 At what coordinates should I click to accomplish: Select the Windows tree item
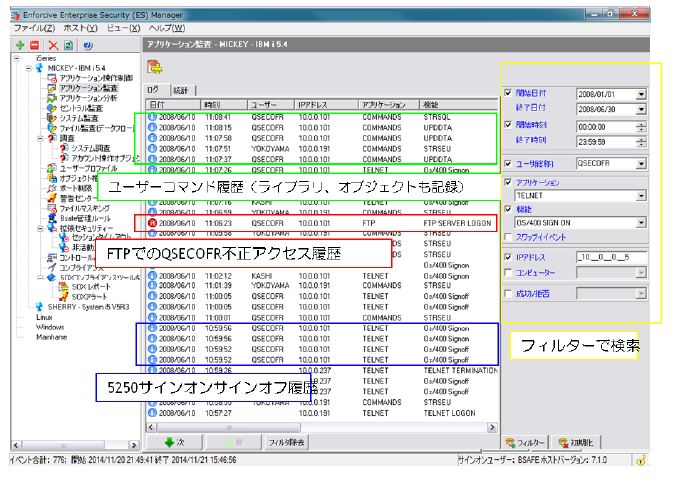click(50, 327)
